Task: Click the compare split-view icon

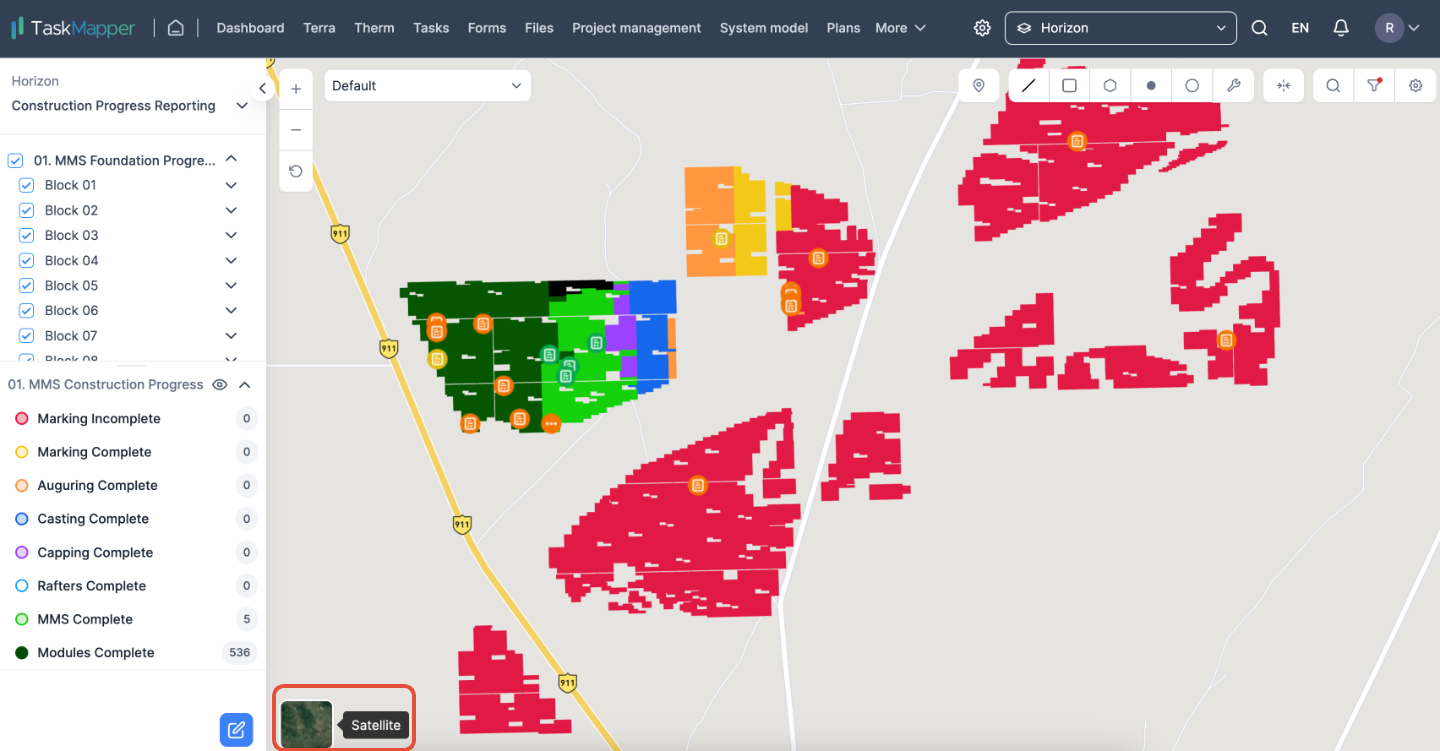Action: 1284,86
